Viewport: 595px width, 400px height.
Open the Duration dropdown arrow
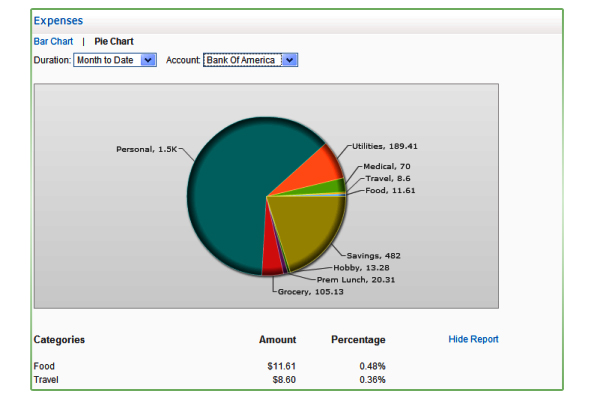tap(148, 60)
